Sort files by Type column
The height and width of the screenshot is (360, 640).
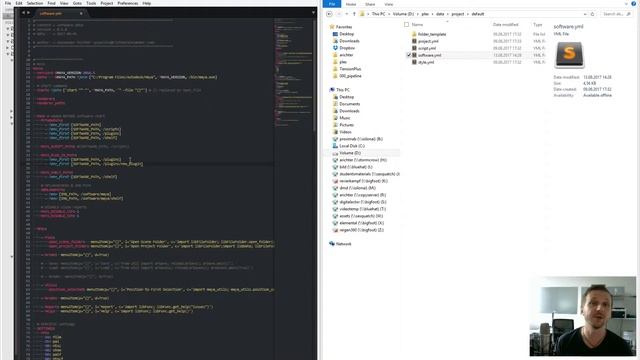pos(538,24)
